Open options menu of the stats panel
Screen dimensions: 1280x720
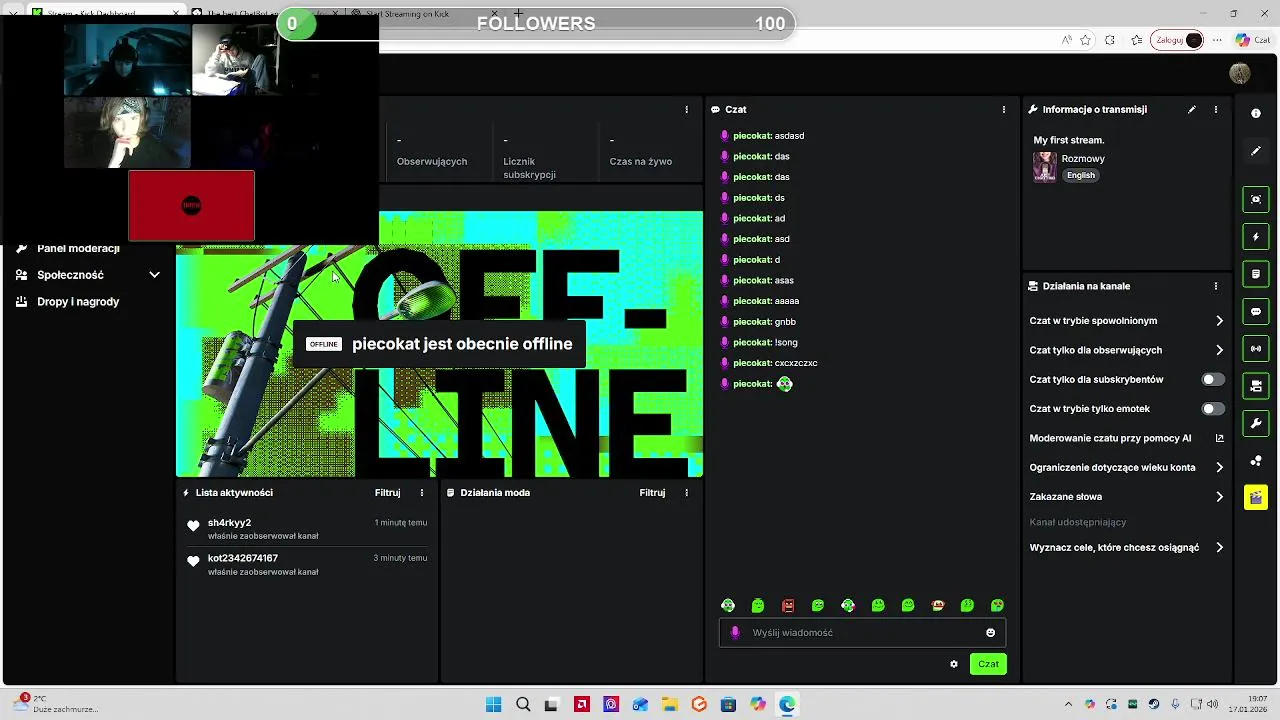click(686, 109)
